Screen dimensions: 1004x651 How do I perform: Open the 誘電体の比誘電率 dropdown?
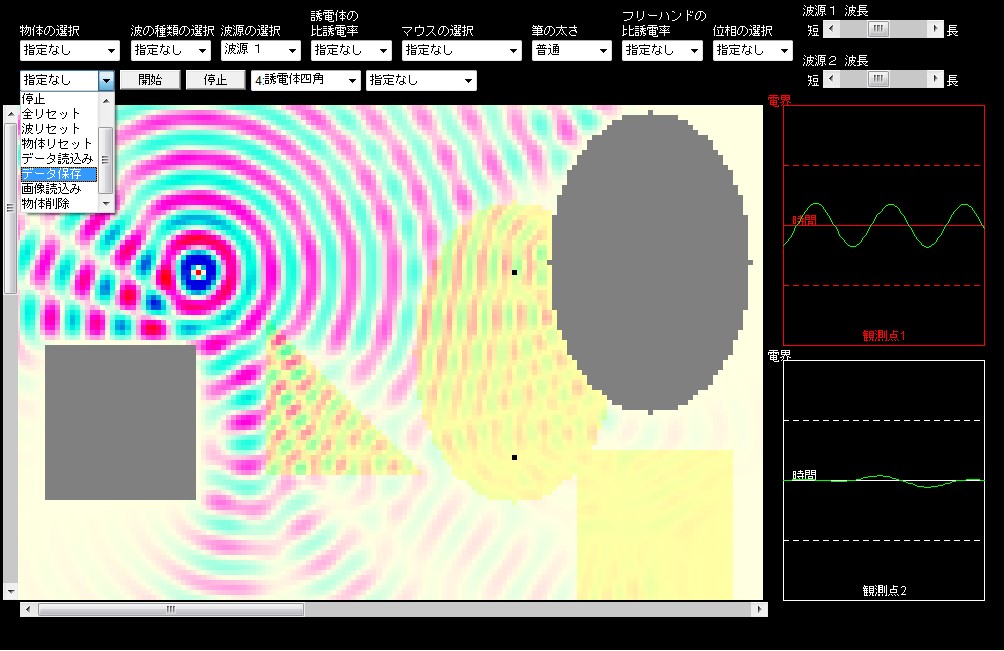click(x=351, y=50)
